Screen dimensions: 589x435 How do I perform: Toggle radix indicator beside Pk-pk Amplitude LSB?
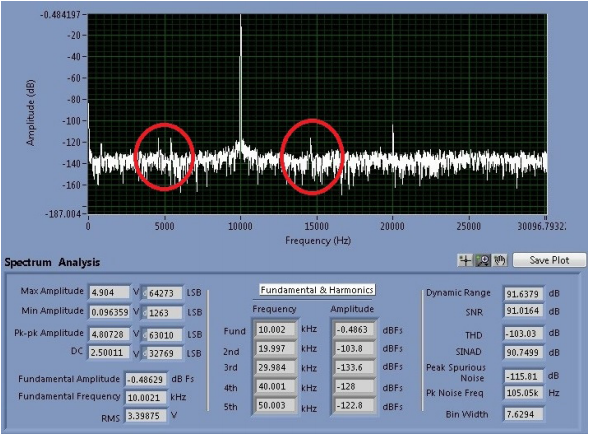tap(145, 335)
